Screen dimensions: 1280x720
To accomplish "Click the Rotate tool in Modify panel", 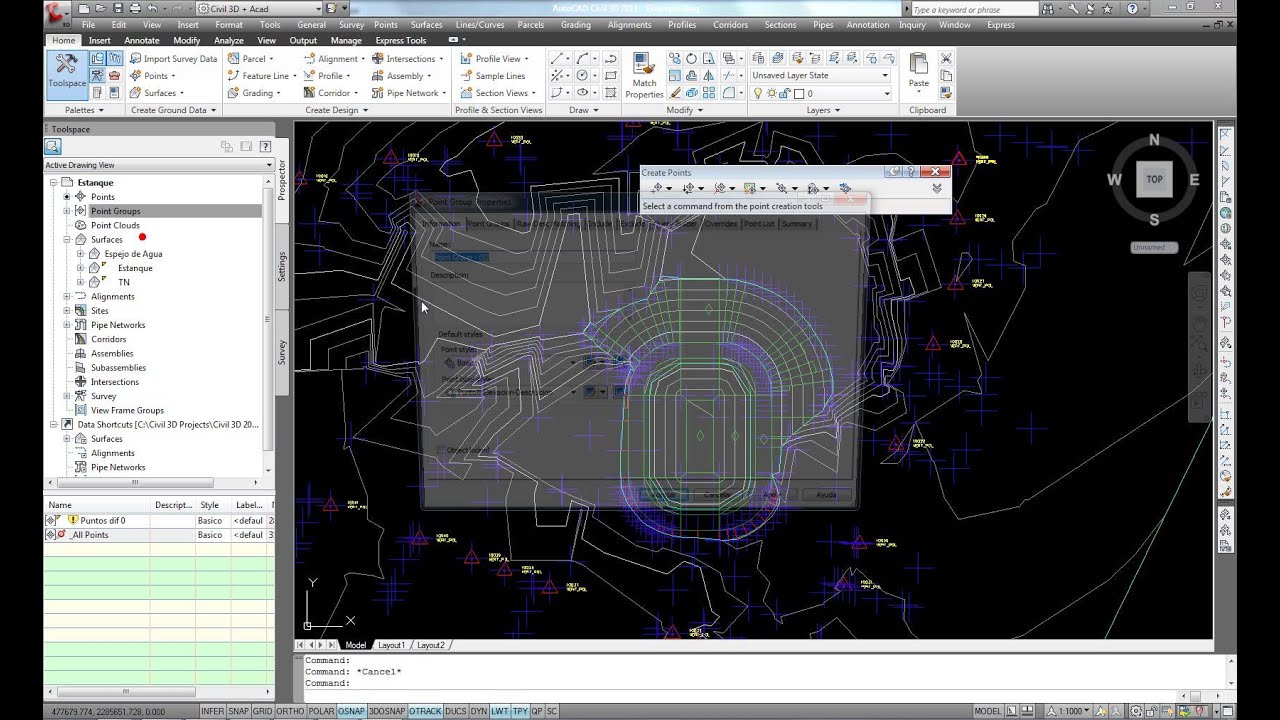I will [x=693, y=58].
